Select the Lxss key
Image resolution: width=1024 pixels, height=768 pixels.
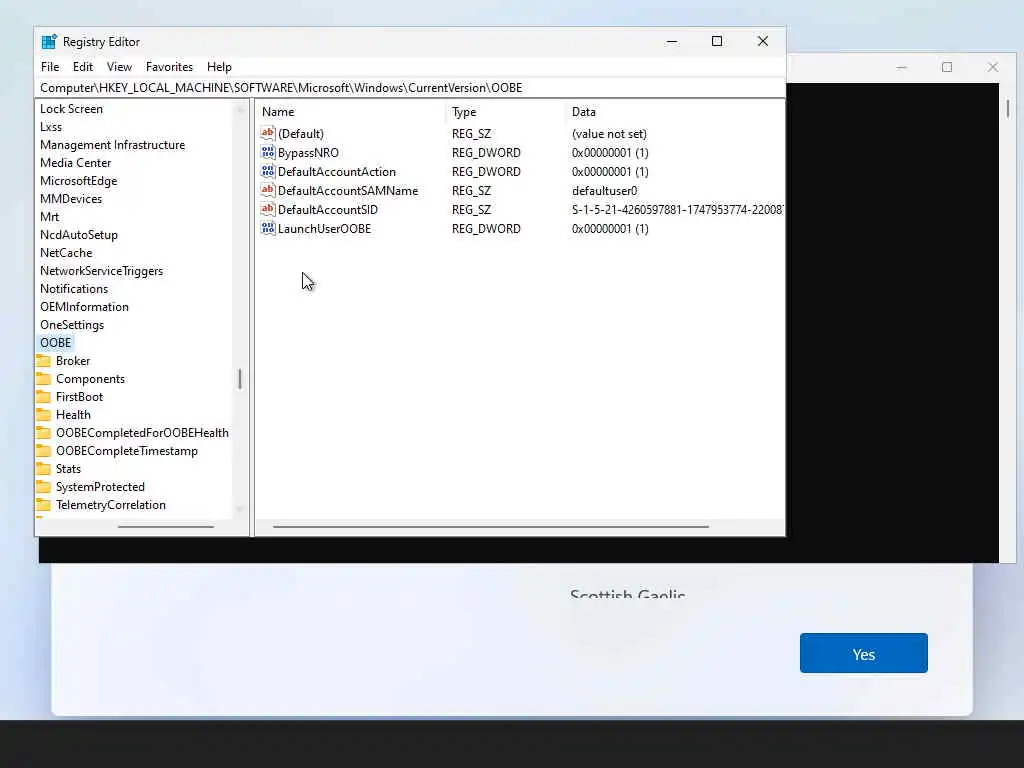(51, 127)
